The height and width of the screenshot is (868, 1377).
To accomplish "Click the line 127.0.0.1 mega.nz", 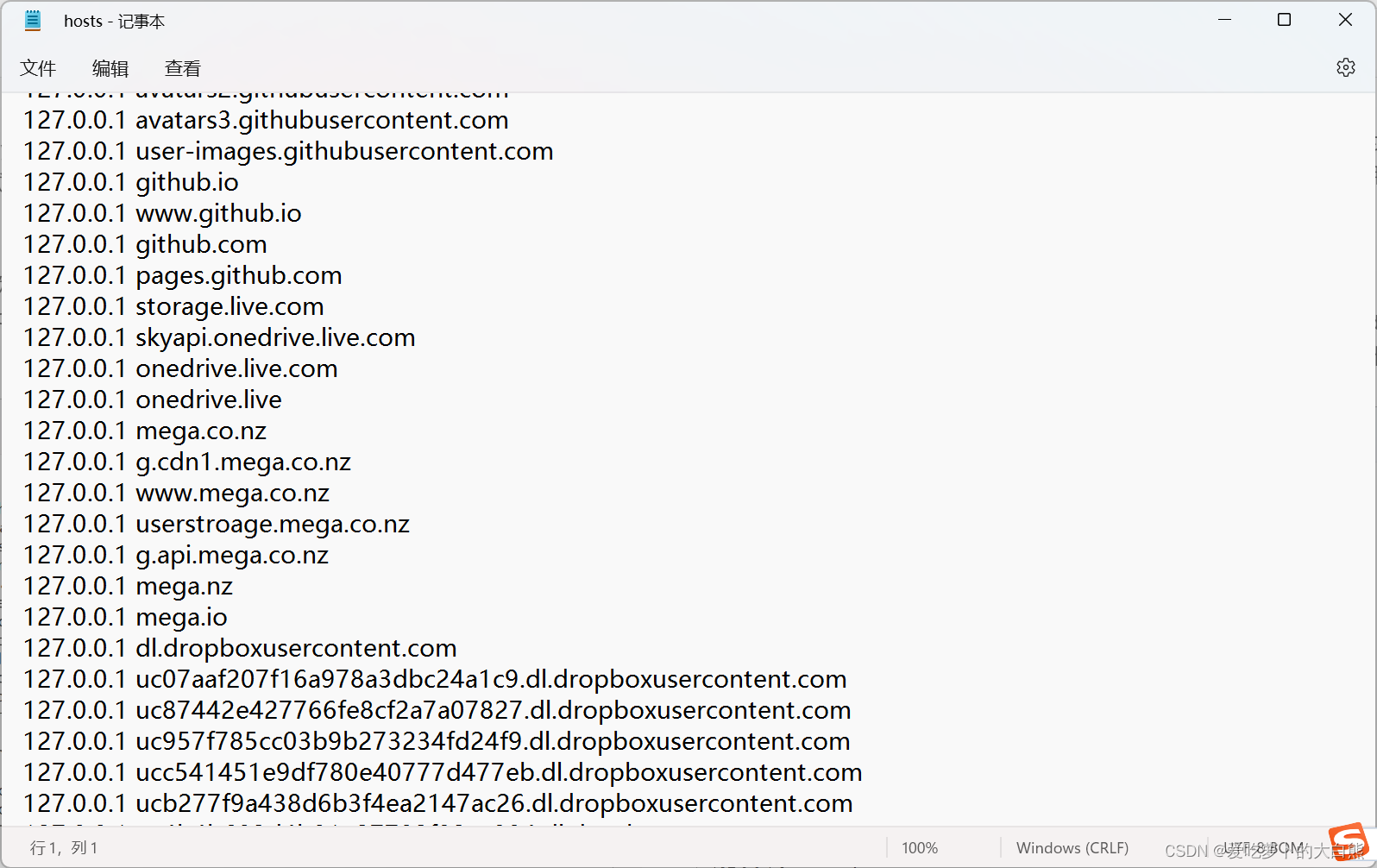I will 128,586.
